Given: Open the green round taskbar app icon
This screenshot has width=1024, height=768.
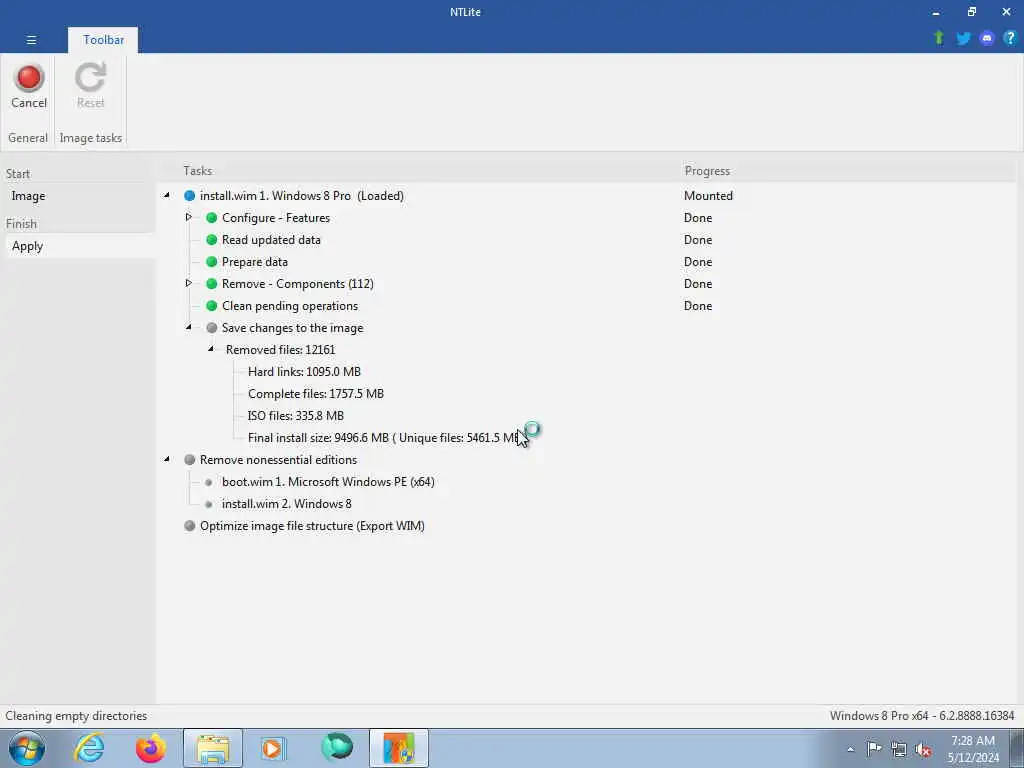Looking at the screenshot, I should pyautogui.click(x=337, y=748).
